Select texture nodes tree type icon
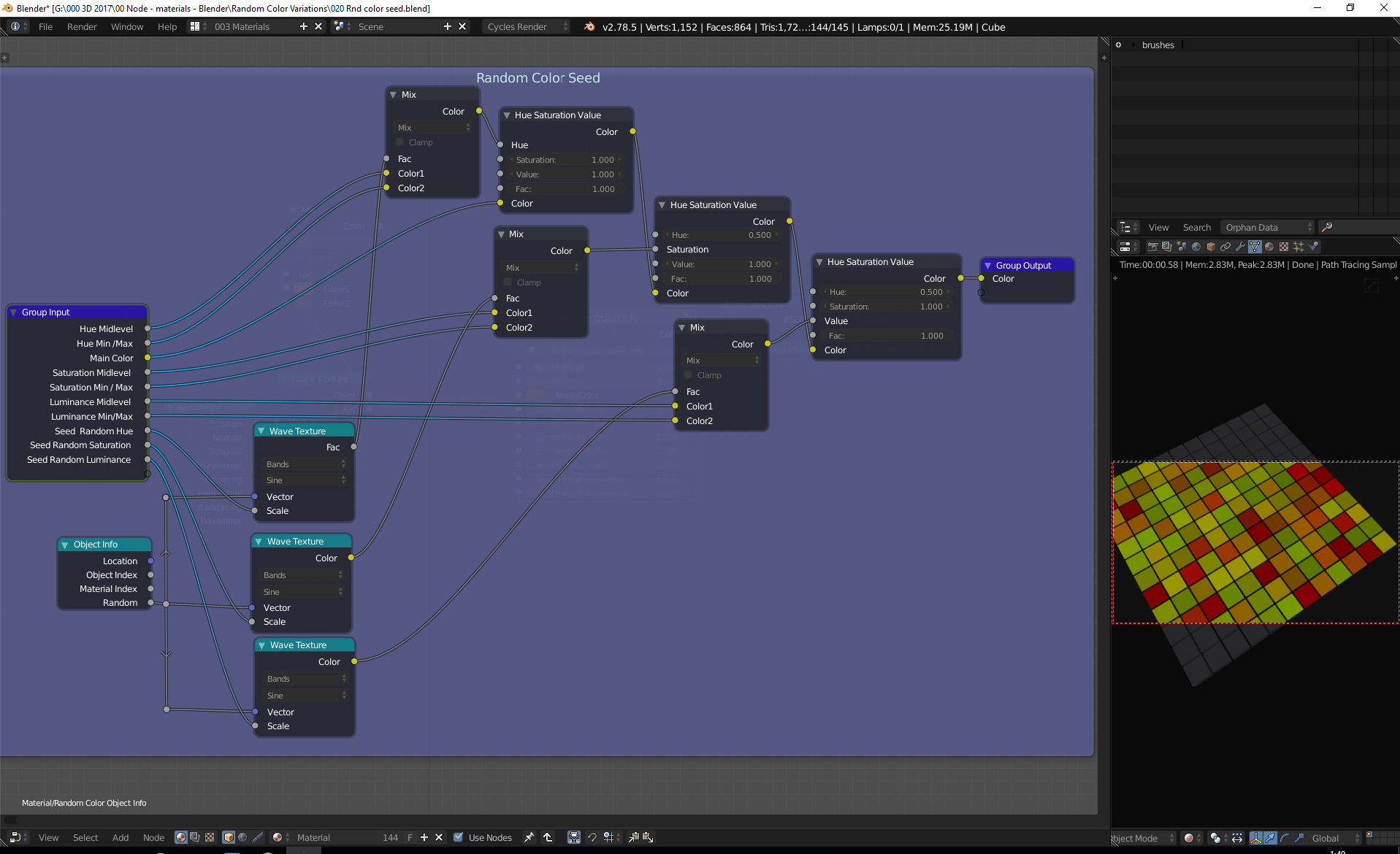The height and width of the screenshot is (854, 1400). (210, 837)
